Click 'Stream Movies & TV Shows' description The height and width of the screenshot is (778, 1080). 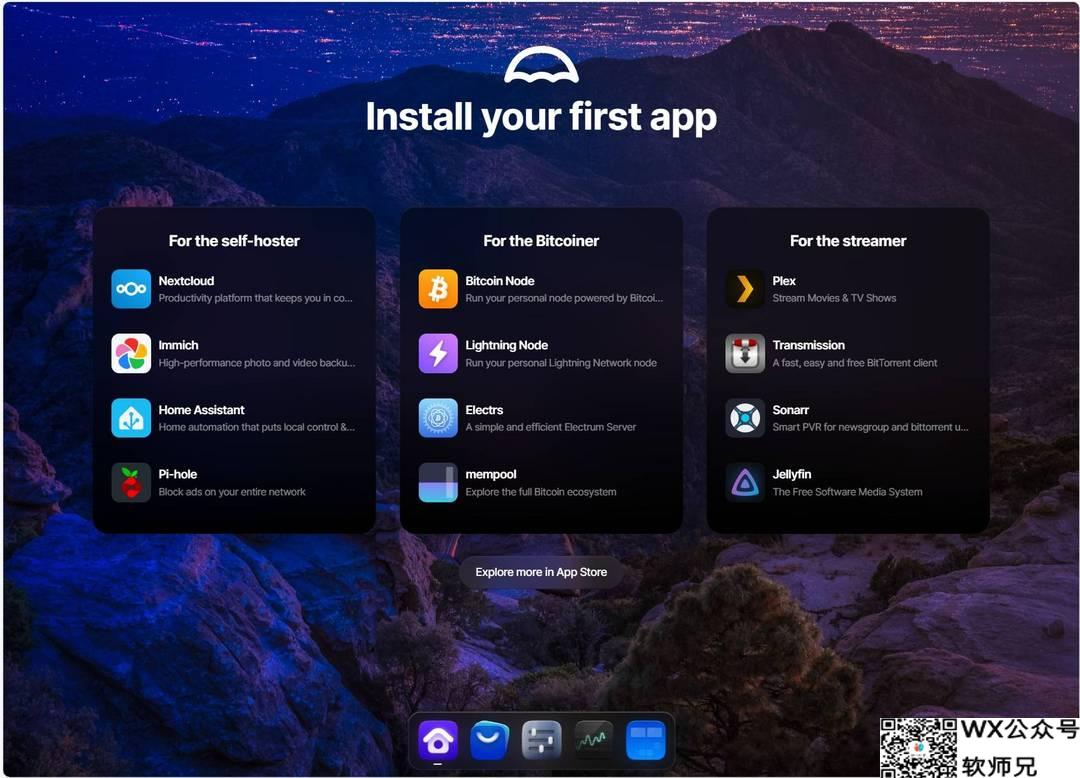834,298
